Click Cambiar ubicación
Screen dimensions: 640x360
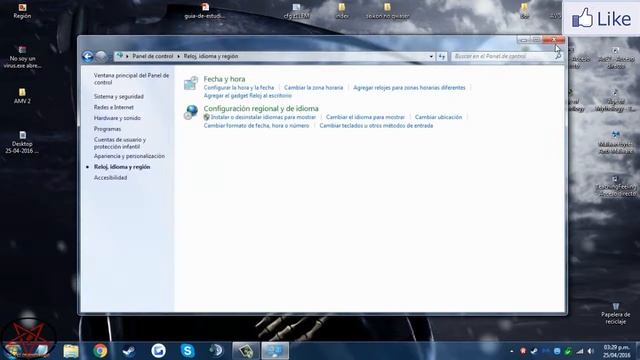pos(438,117)
